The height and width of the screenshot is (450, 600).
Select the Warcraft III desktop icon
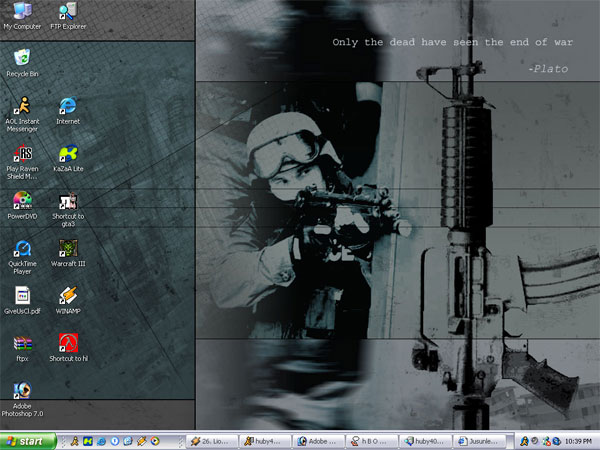[x=68, y=248]
